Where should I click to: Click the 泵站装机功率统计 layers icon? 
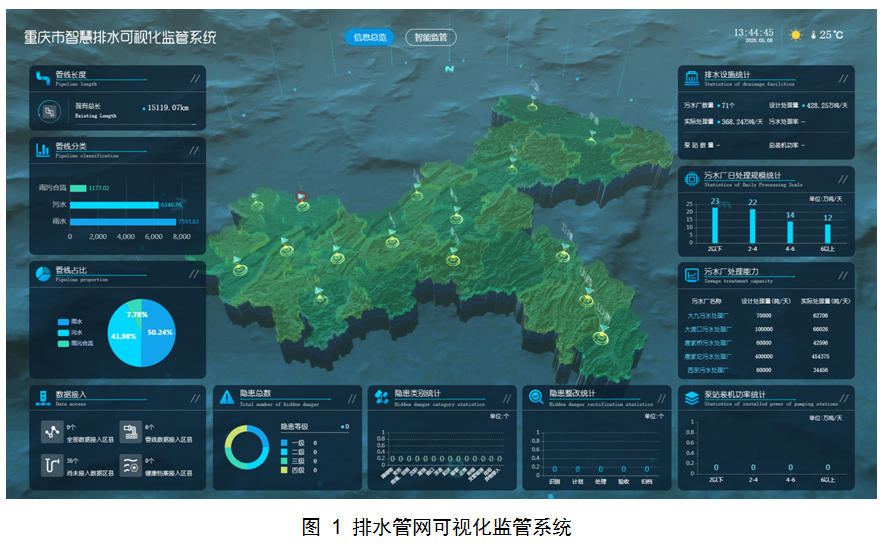pos(691,397)
